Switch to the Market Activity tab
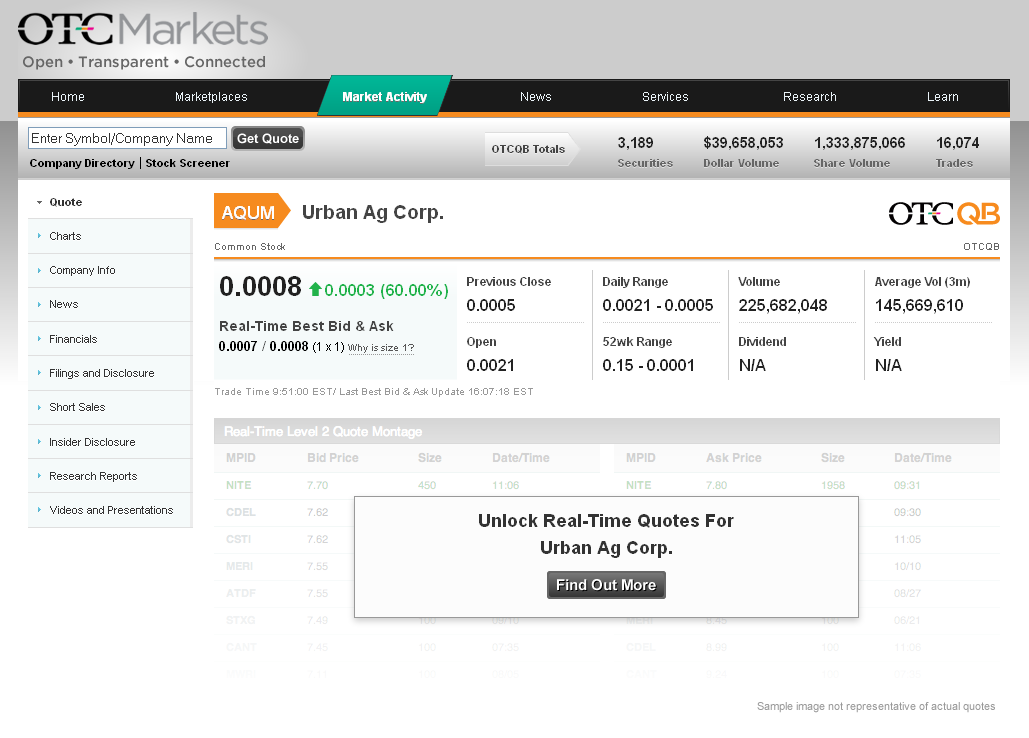 point(385,96)
